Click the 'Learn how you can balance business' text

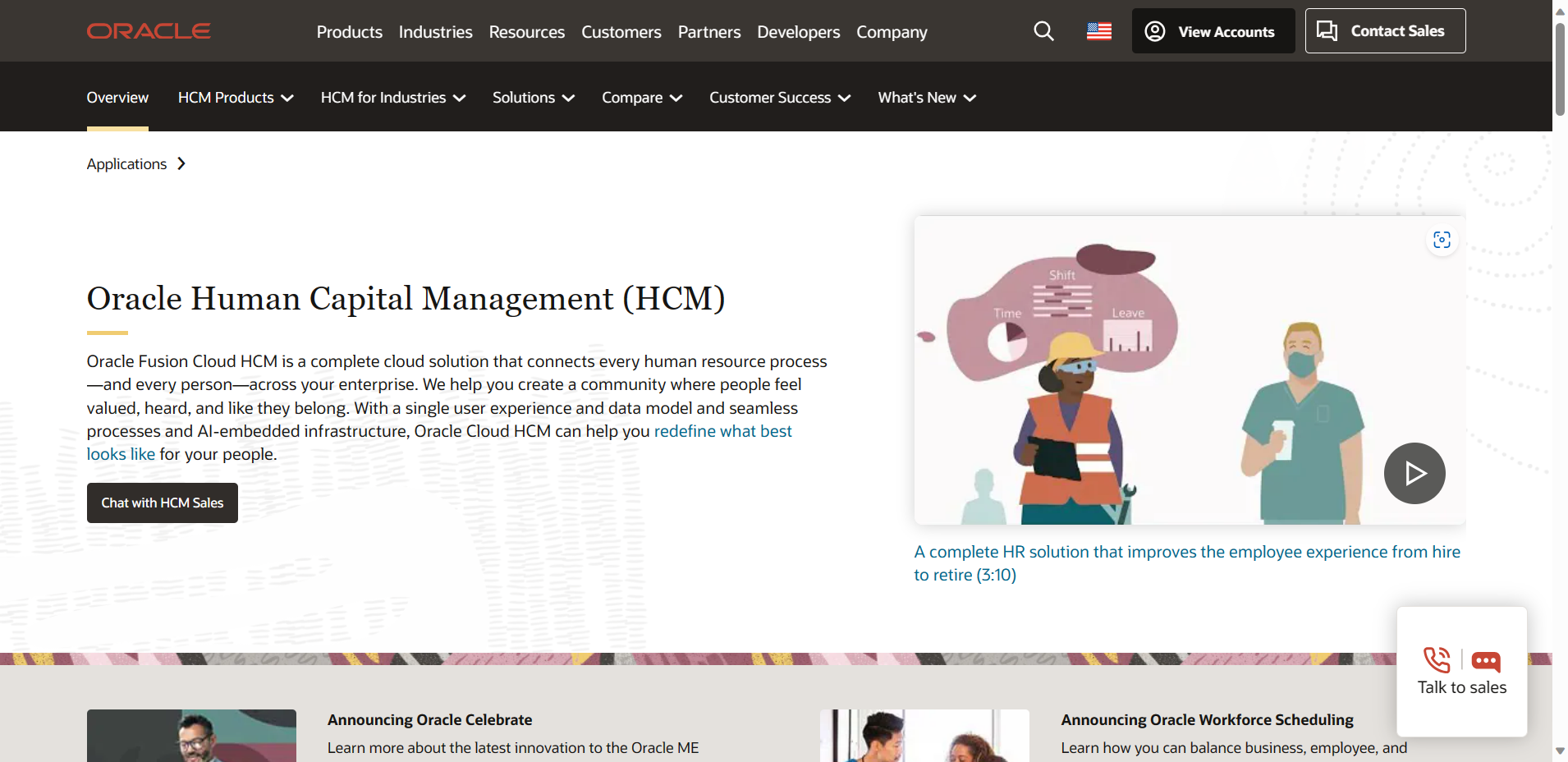pos(1234,748)
